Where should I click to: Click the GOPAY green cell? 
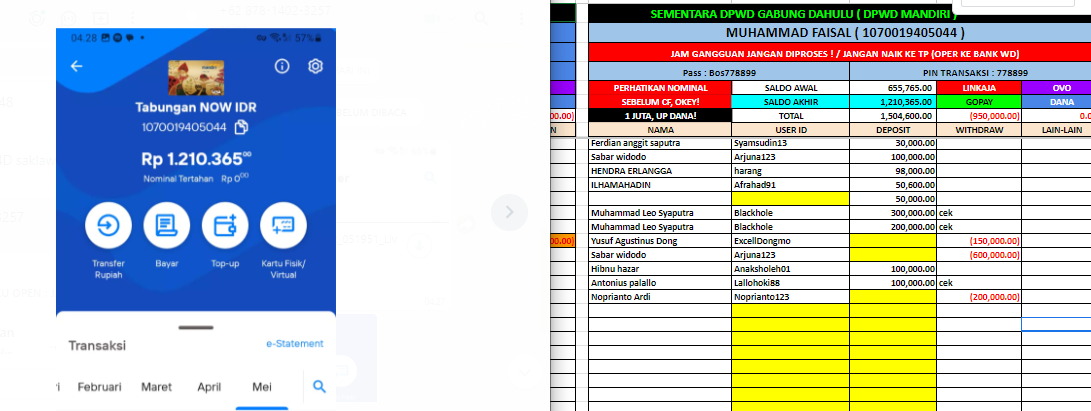tap(978, 102)
